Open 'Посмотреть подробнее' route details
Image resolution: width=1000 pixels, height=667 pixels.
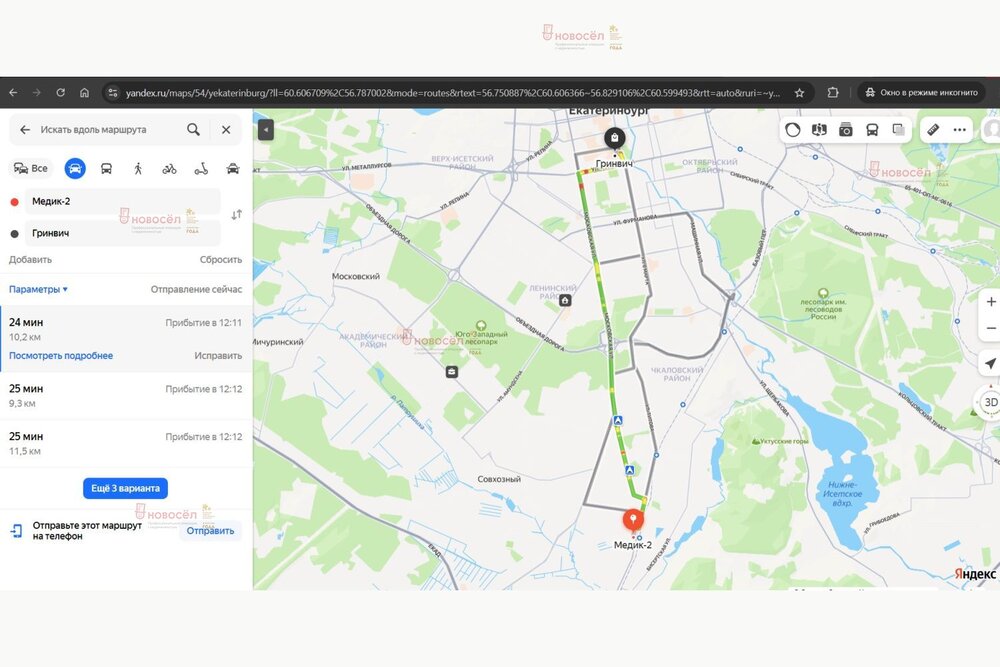(x=61, y=356)
